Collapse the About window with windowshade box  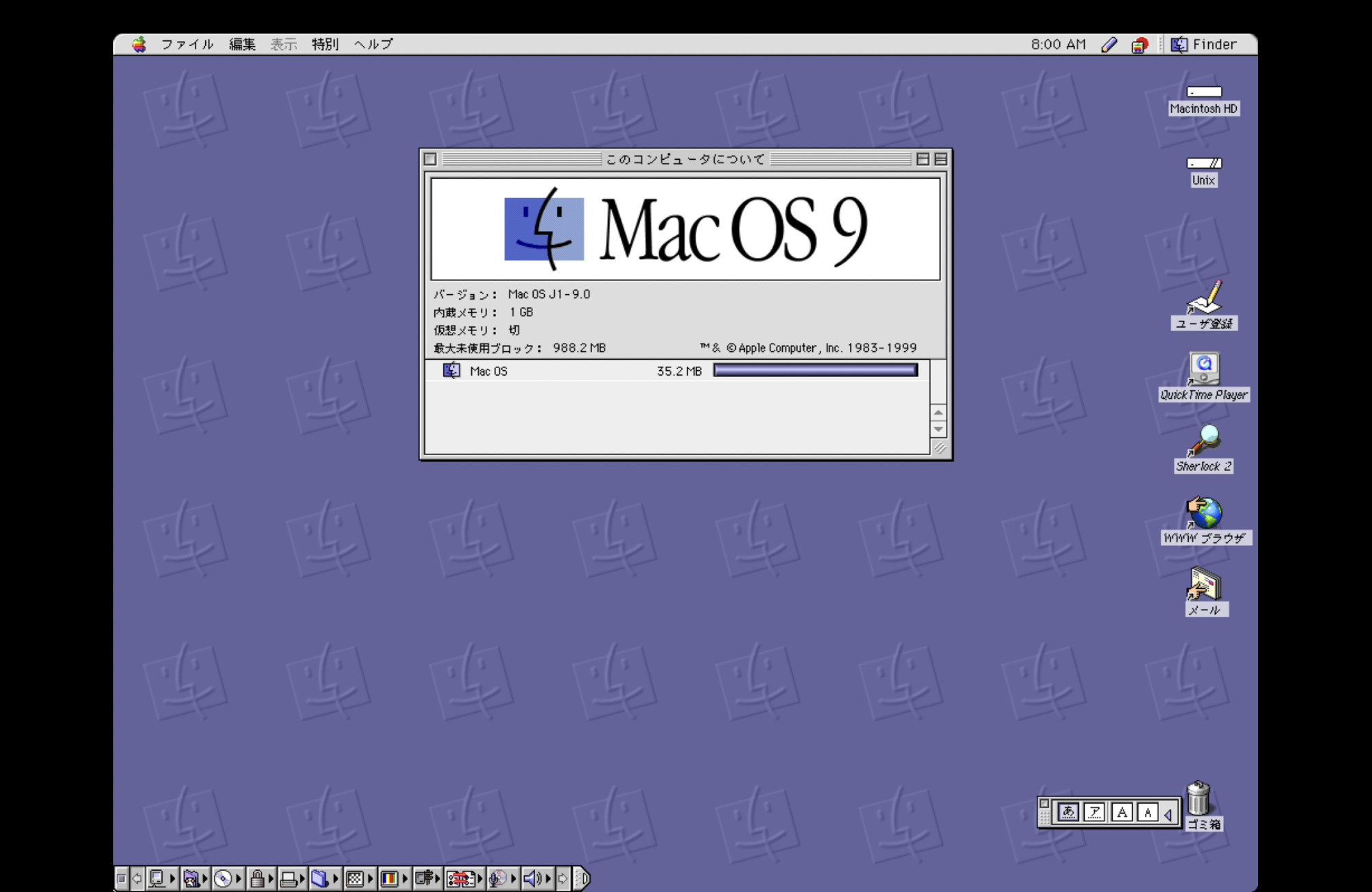(x=941, y=159)
